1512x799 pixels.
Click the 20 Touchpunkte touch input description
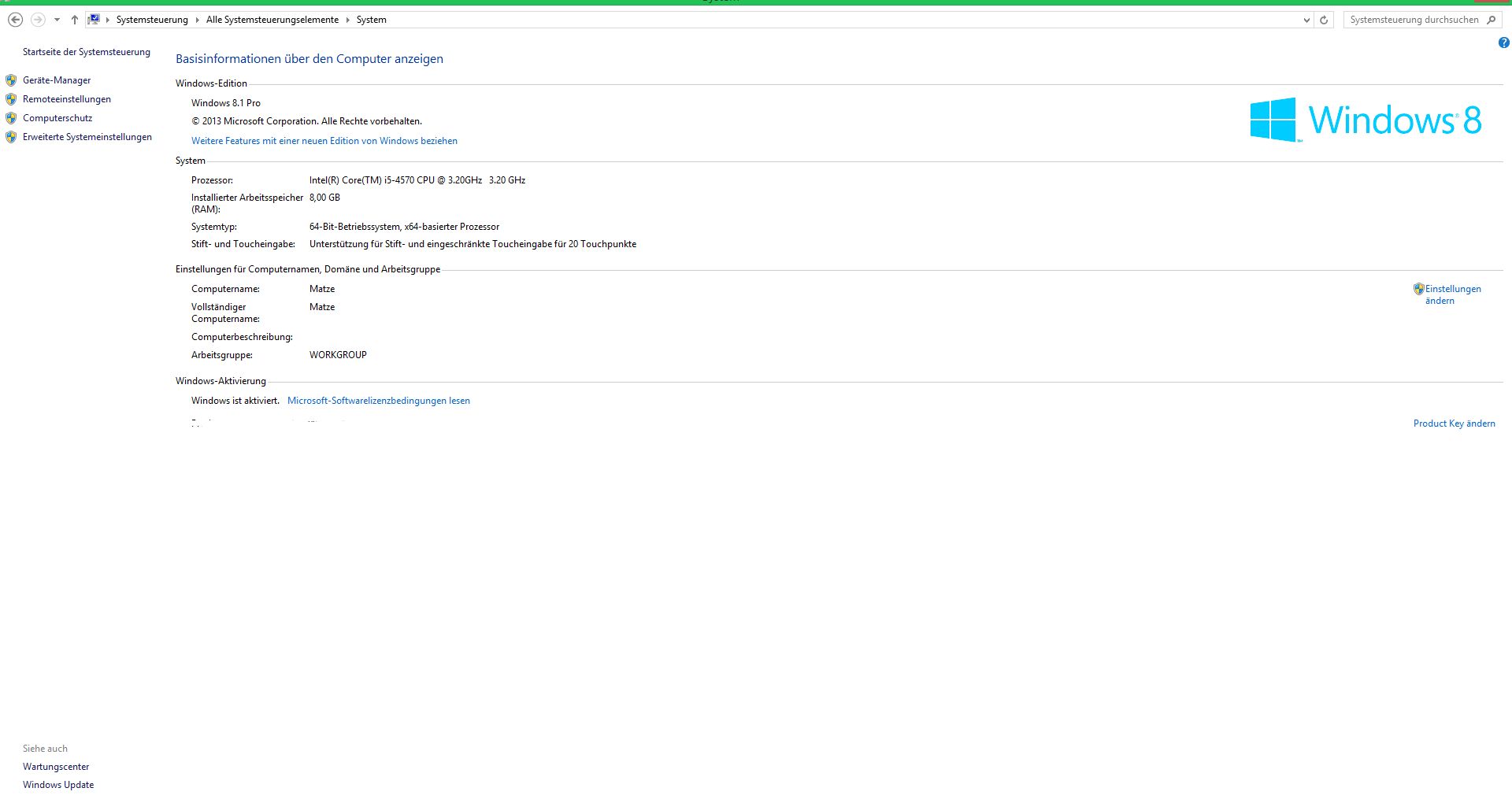(x=472, y=244)
